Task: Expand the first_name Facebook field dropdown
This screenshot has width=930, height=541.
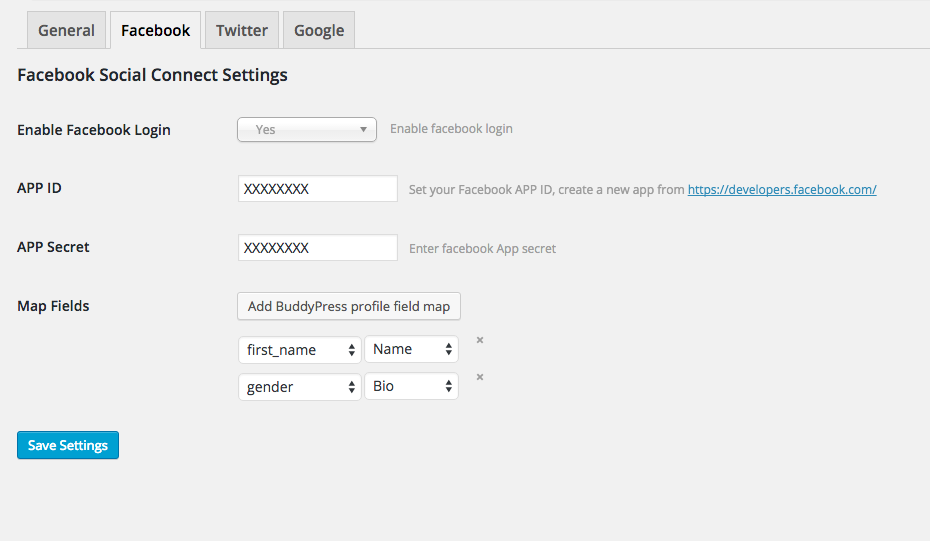Action: (299, 350)
